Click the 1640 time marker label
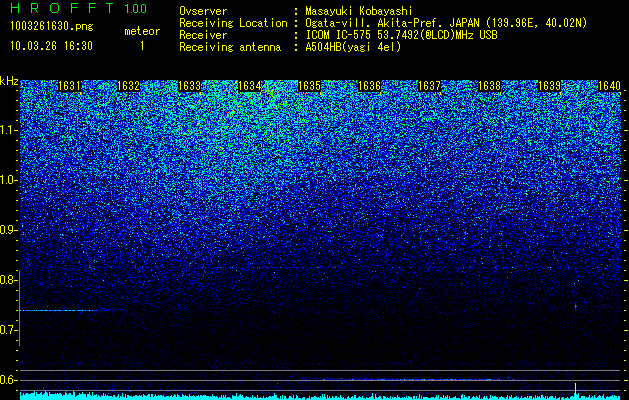This screenshot has height=400, width=629. [x=609, y=86]
